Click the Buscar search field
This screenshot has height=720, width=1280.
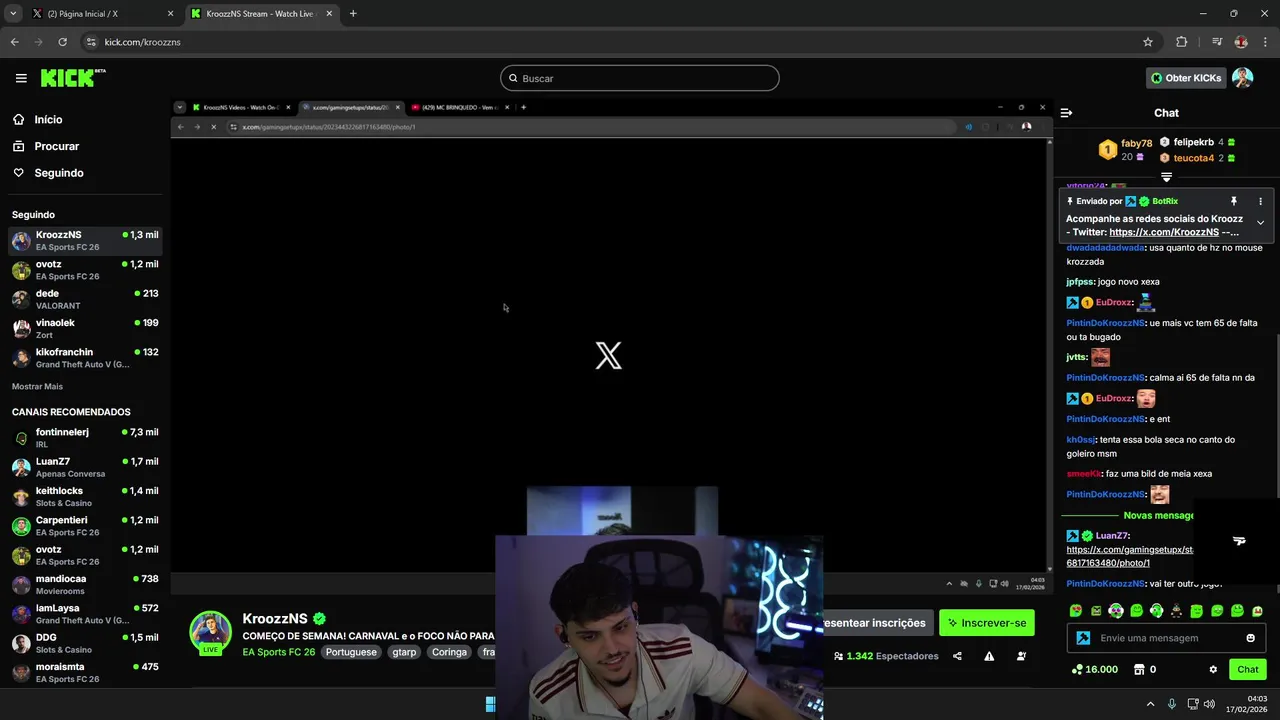pyautogui.click(x=640, y=78)
